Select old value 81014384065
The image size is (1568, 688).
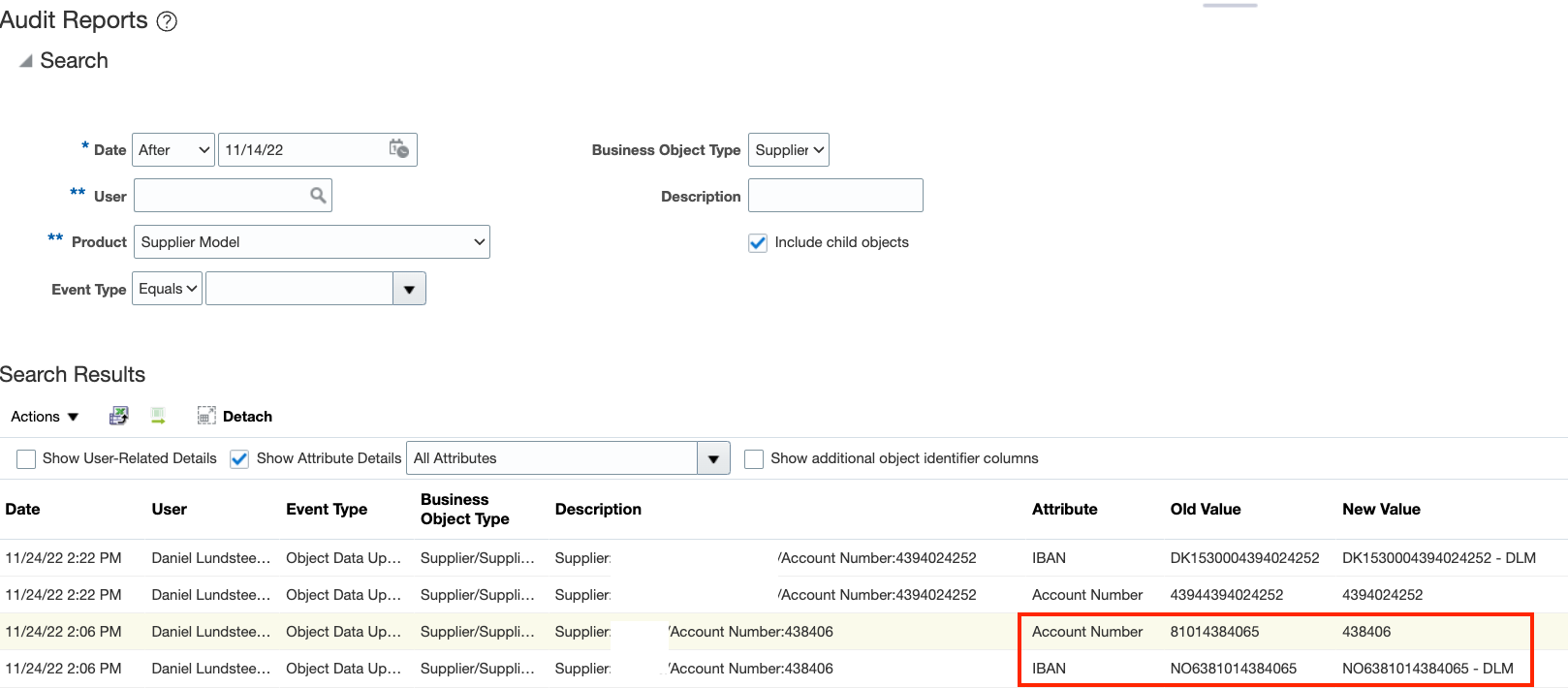tap(1215, 632)
